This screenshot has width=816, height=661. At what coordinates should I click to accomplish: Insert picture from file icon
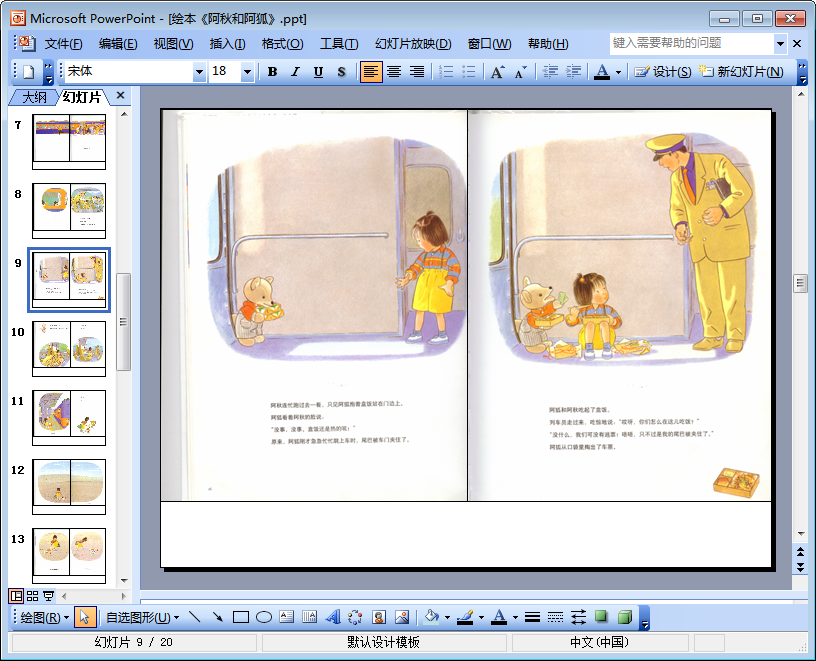(x=402, y=618)
